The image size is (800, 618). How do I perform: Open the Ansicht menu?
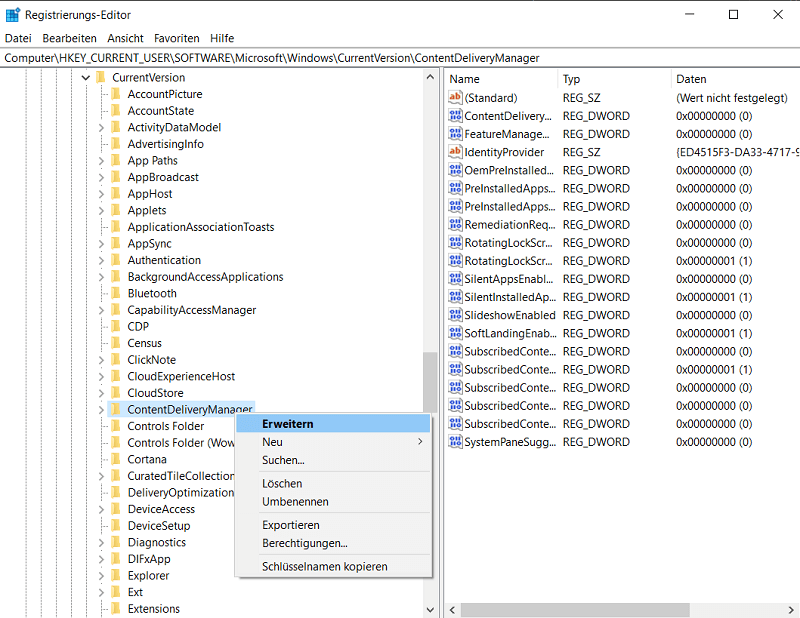pyautogui.click(x=125, y=38)
